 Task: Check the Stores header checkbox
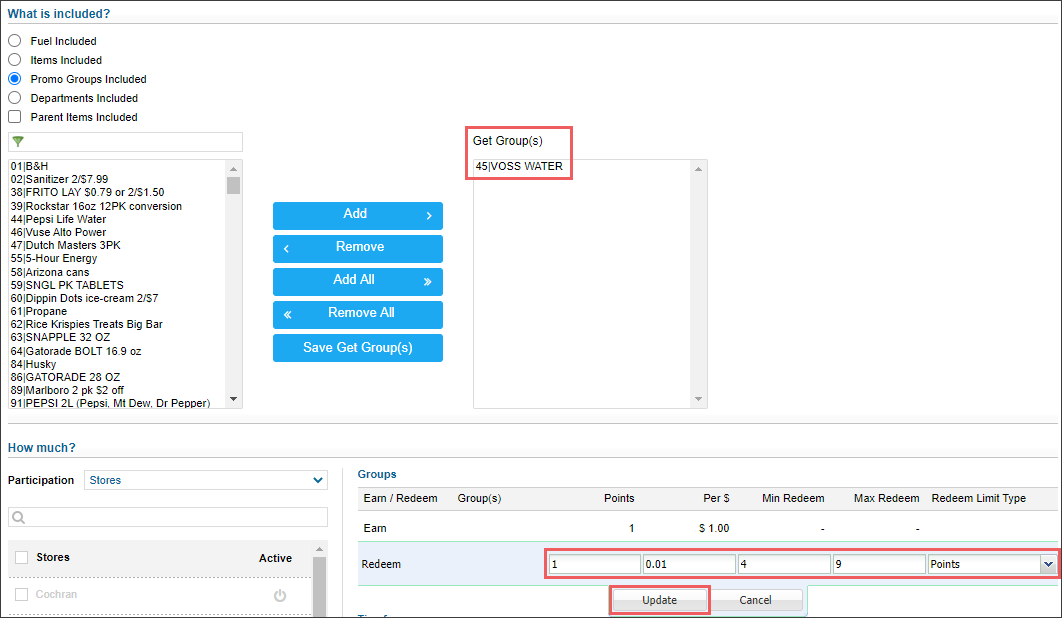tap(22, 557)
